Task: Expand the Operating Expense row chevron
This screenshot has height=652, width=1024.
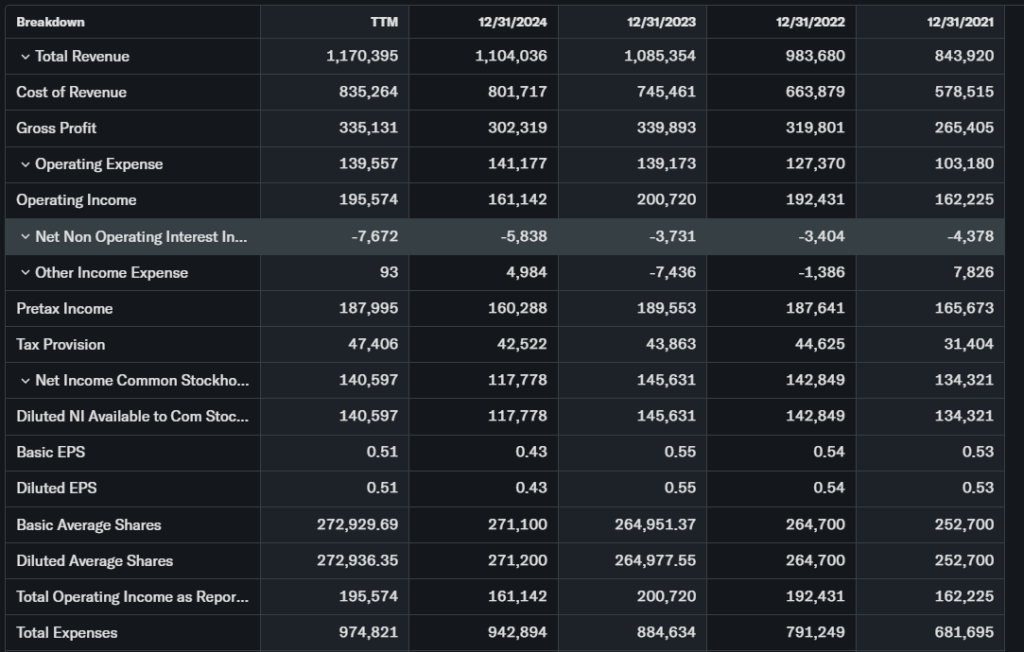Action: [x=25, y=165]
